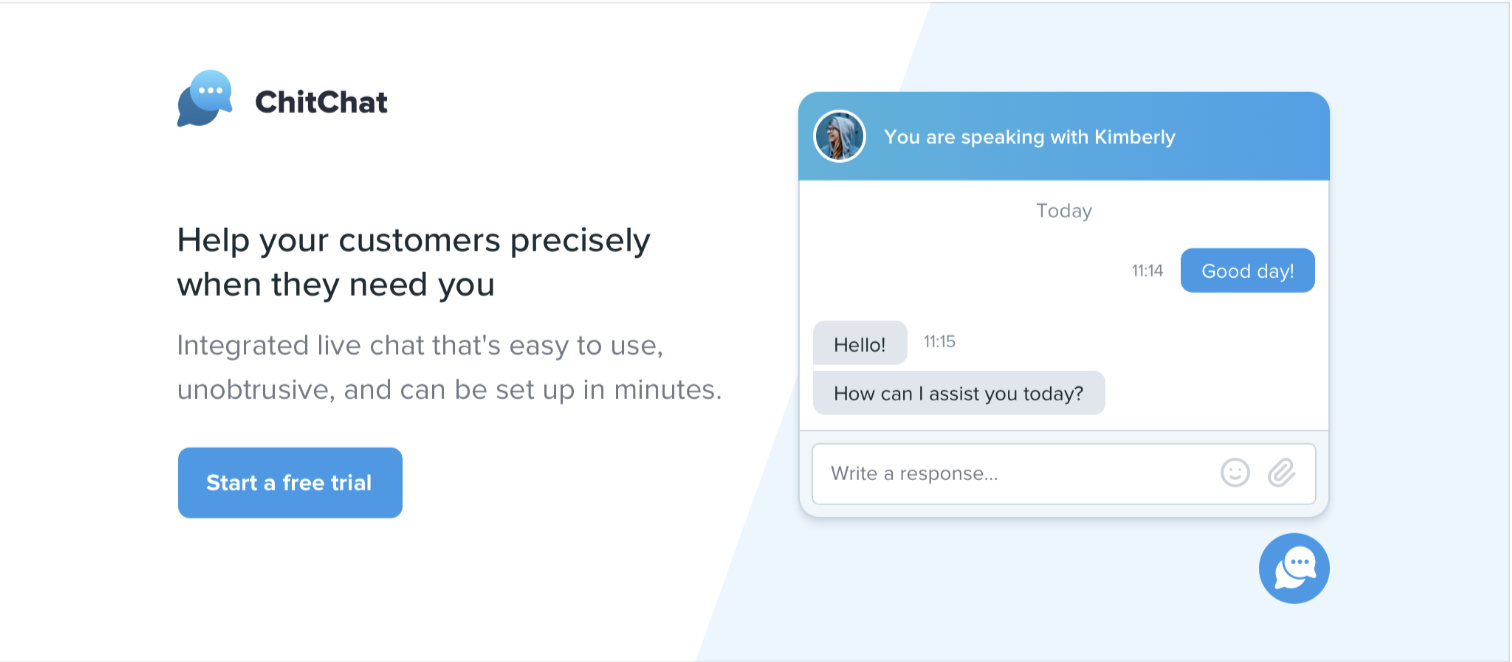Click Kimberly's avatar photo

tap(839, 136)
